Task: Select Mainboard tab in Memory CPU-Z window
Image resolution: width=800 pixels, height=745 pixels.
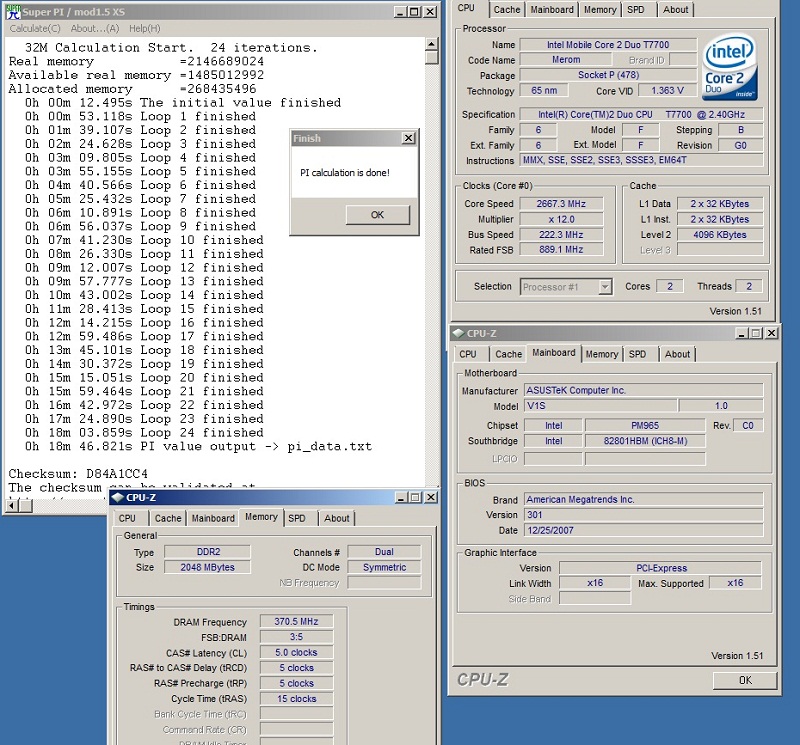Action: click(x=213, y=518)
